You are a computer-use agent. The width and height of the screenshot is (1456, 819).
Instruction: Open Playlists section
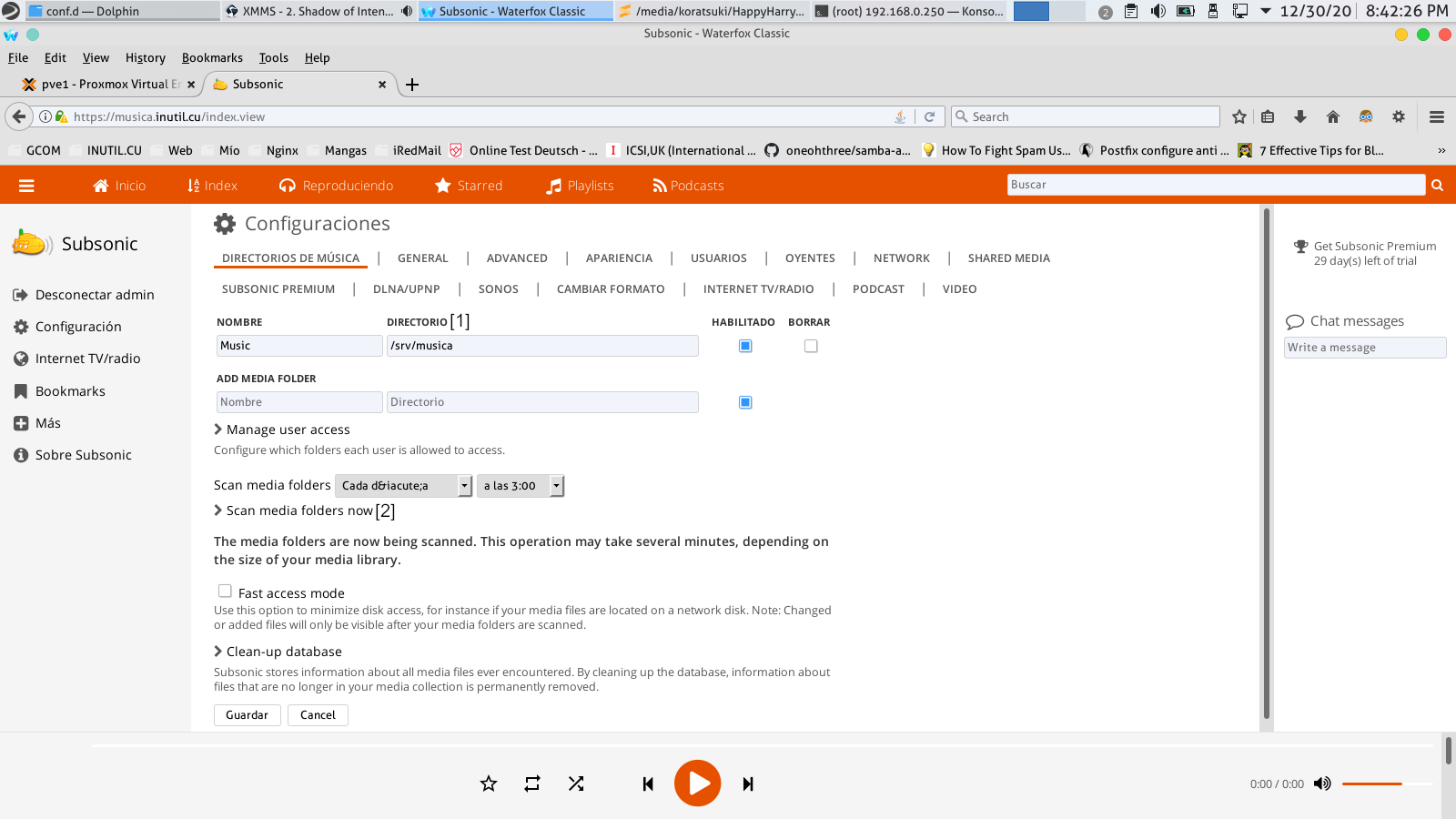[x=580, y=186]
